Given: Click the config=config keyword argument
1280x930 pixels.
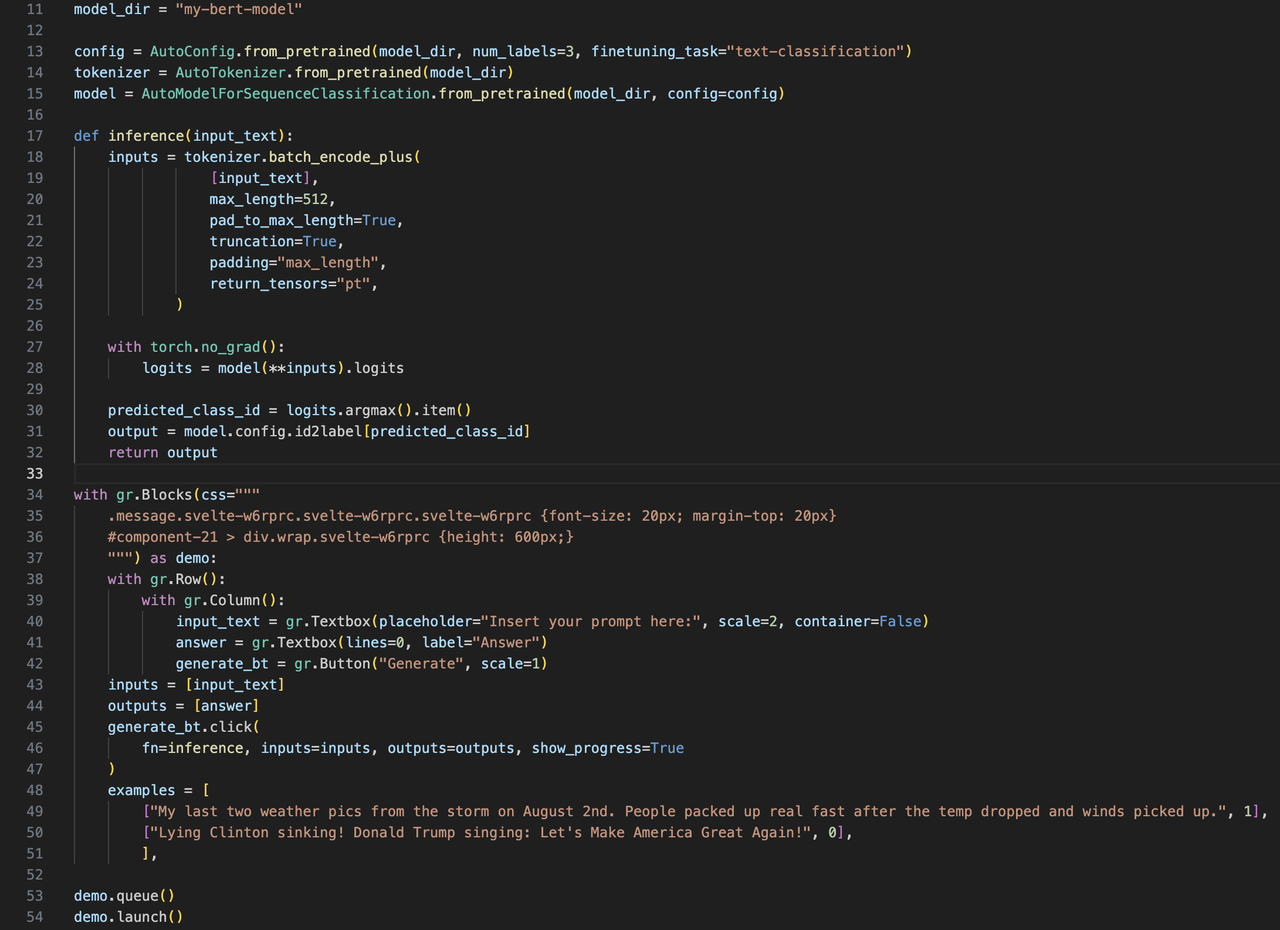Looking at the screenshot, I should [722, 93].
